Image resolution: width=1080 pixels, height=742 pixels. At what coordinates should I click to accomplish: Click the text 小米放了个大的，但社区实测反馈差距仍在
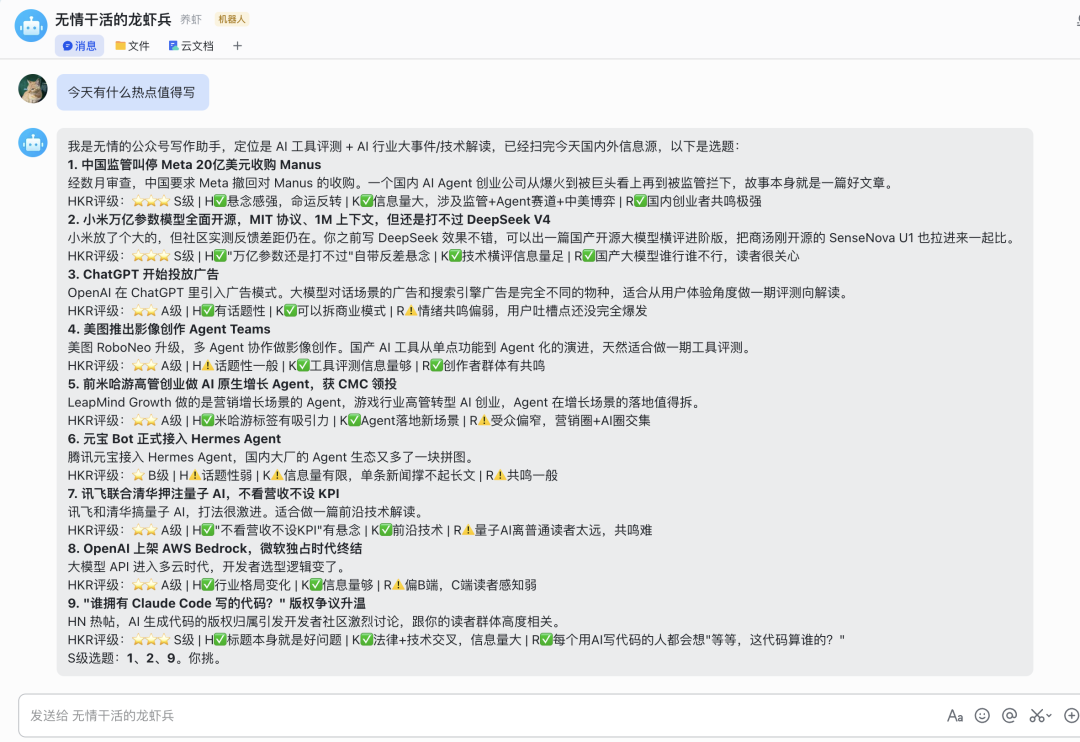pos(541,238)
